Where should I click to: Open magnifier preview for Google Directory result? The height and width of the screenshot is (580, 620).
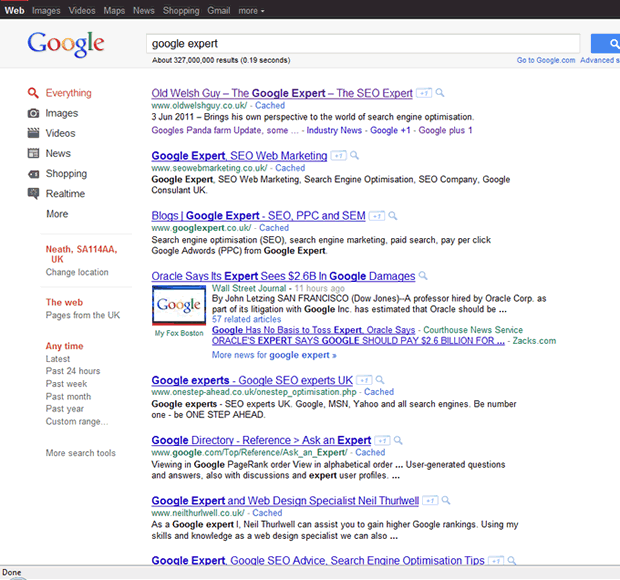tap(398, 440)
